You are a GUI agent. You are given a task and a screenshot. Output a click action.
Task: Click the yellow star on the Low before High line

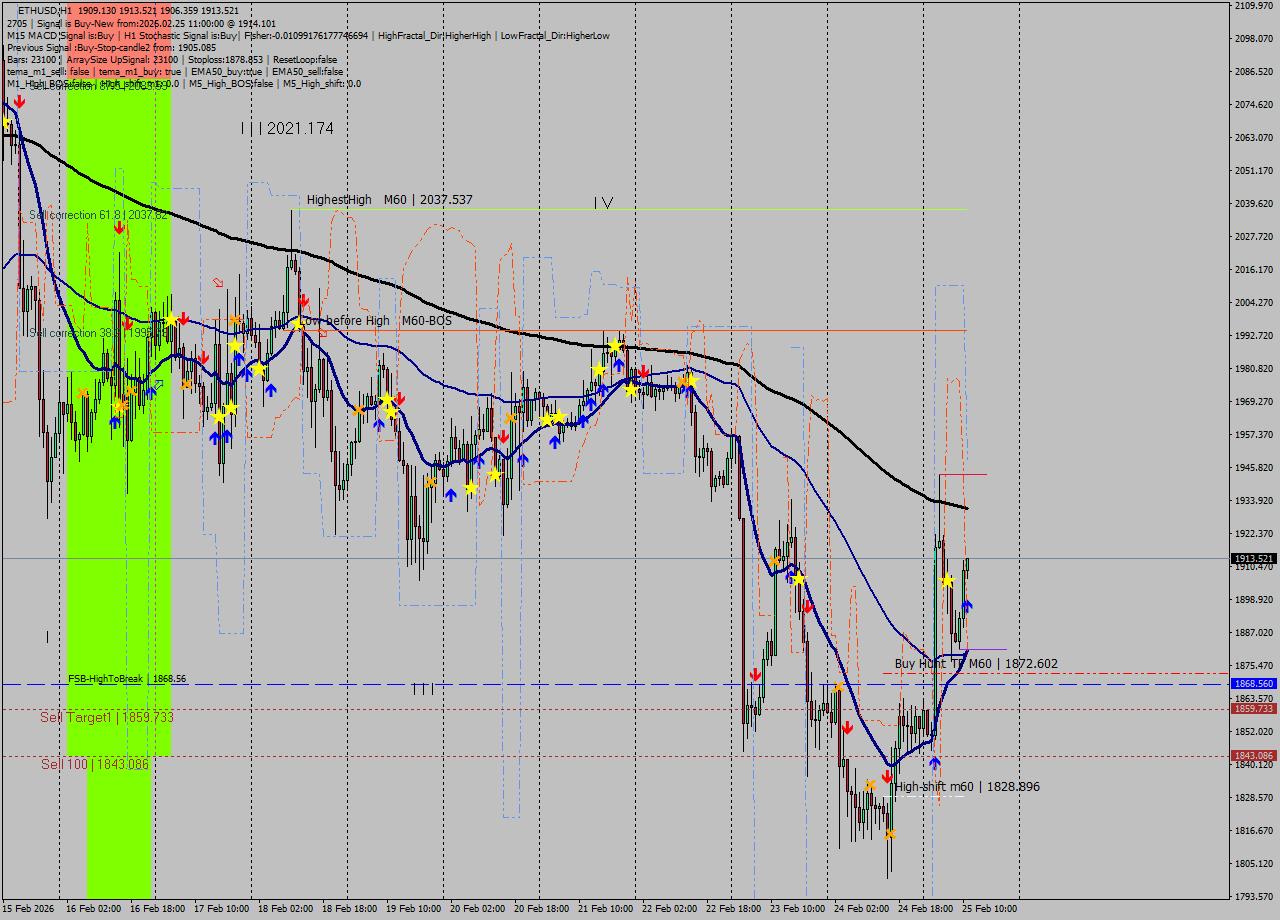click(297, 324)
